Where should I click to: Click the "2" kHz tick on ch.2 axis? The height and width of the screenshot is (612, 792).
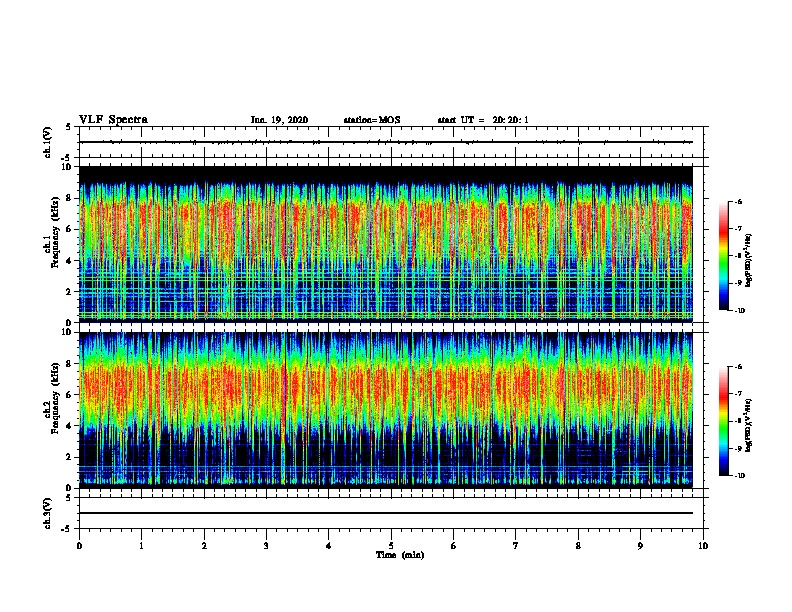(x=69, y=457)
